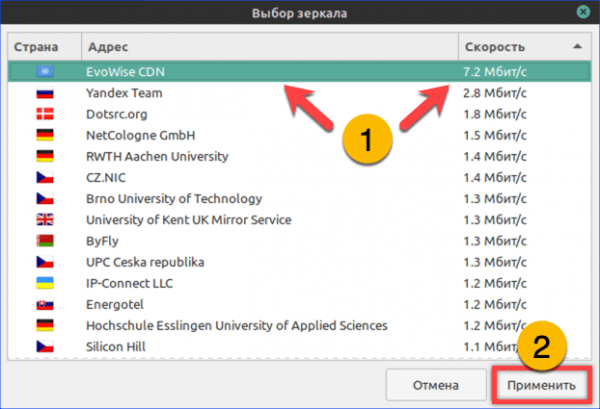The width and height of the screenshot is (600, 409).
Task: Click the Ukrainian flag beside IP-Connect LLC
Action: (45, 283)
